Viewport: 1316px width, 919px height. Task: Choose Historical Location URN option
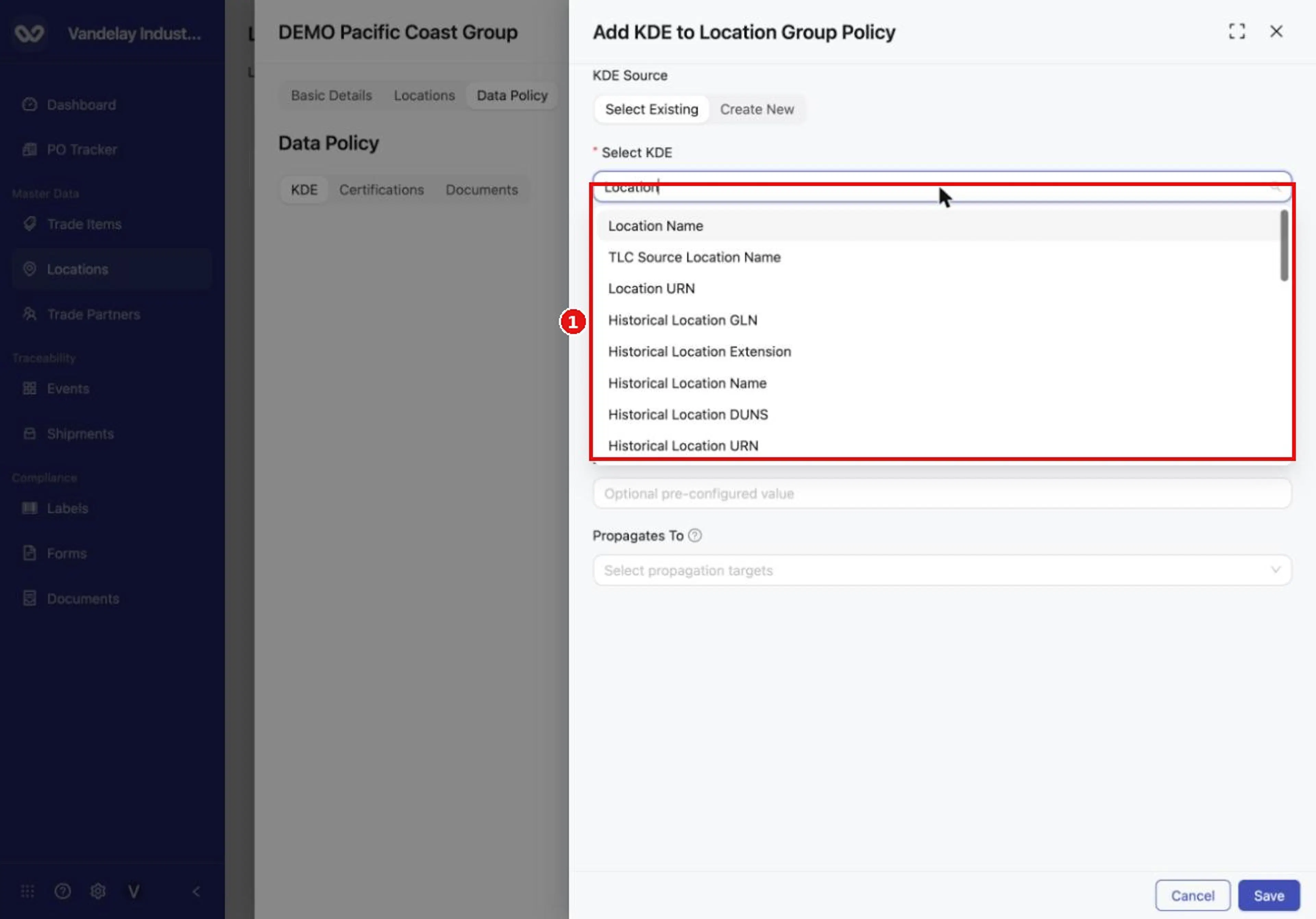click(x=939, y=446)
